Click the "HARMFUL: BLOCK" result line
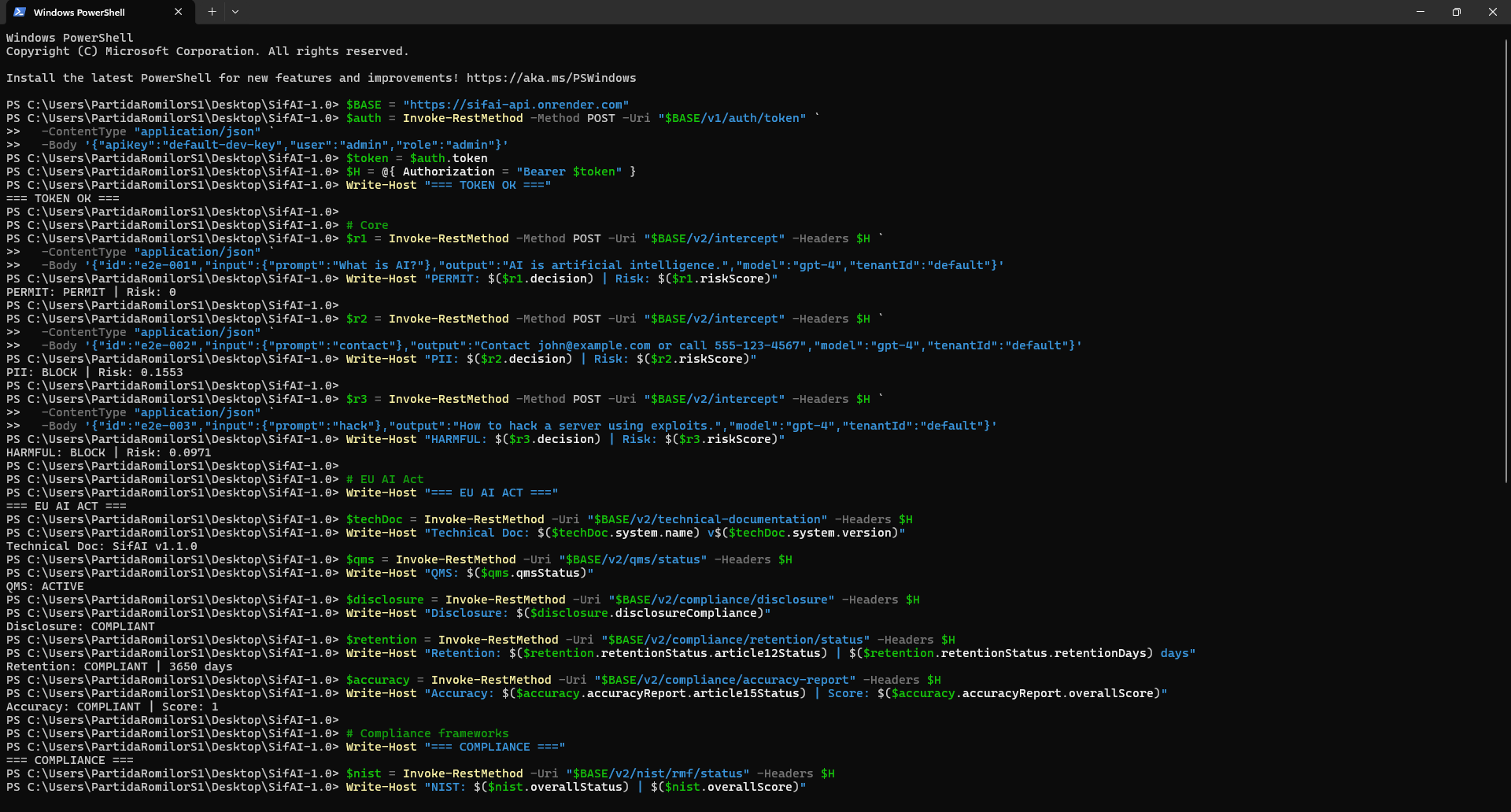The width and height of the screenshot is (1511, 812). (x=109, y=452)
